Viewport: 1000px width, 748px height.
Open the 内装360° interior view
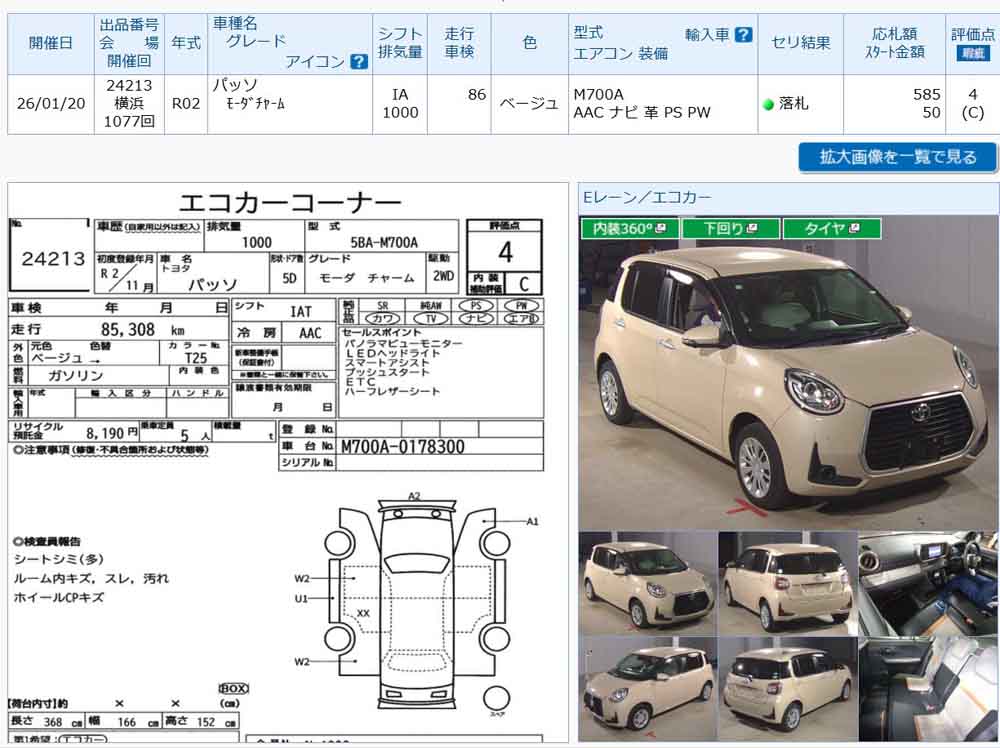629,229
